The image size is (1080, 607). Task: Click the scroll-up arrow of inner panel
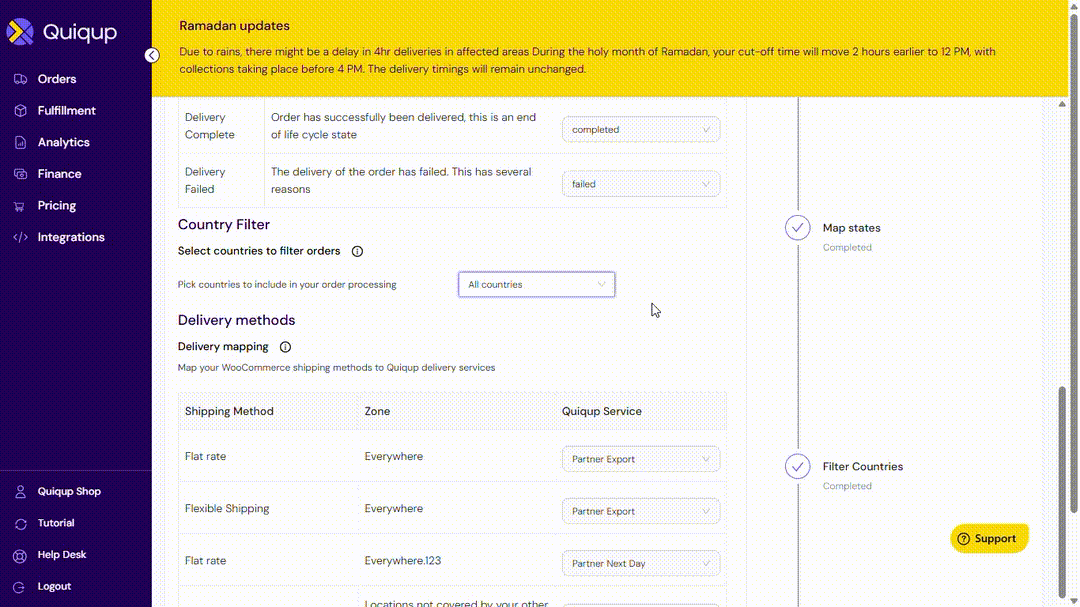point(1062,104)
